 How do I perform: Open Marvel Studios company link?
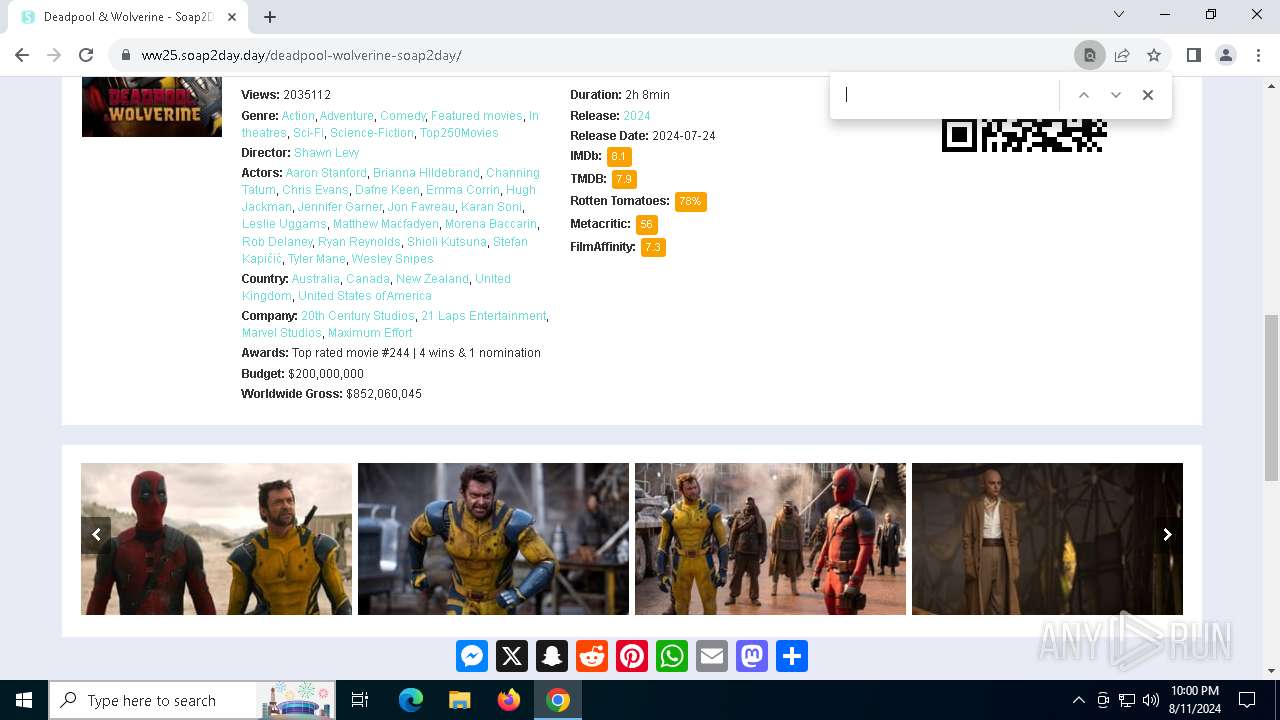pos(282,333)
